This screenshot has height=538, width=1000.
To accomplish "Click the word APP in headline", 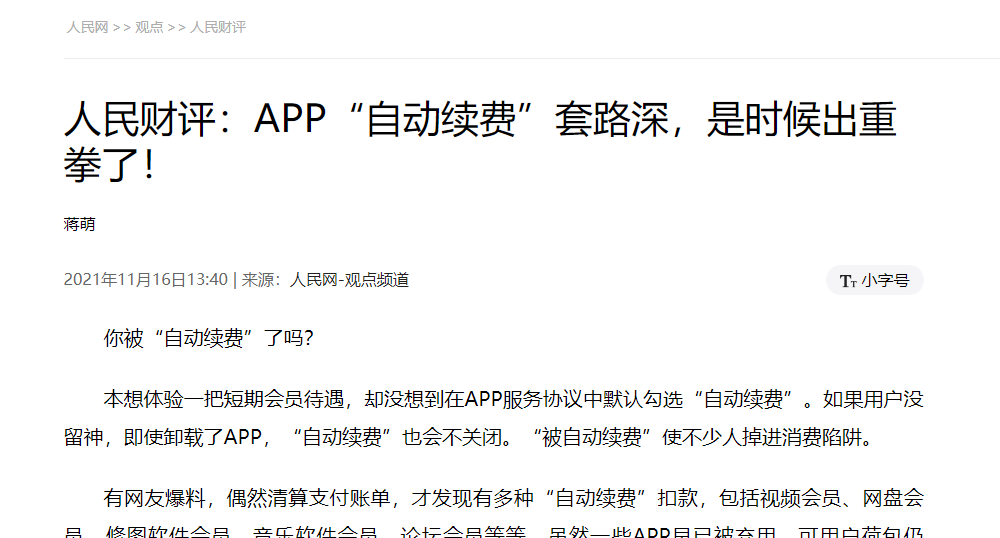I will click(x=290, y=120).
